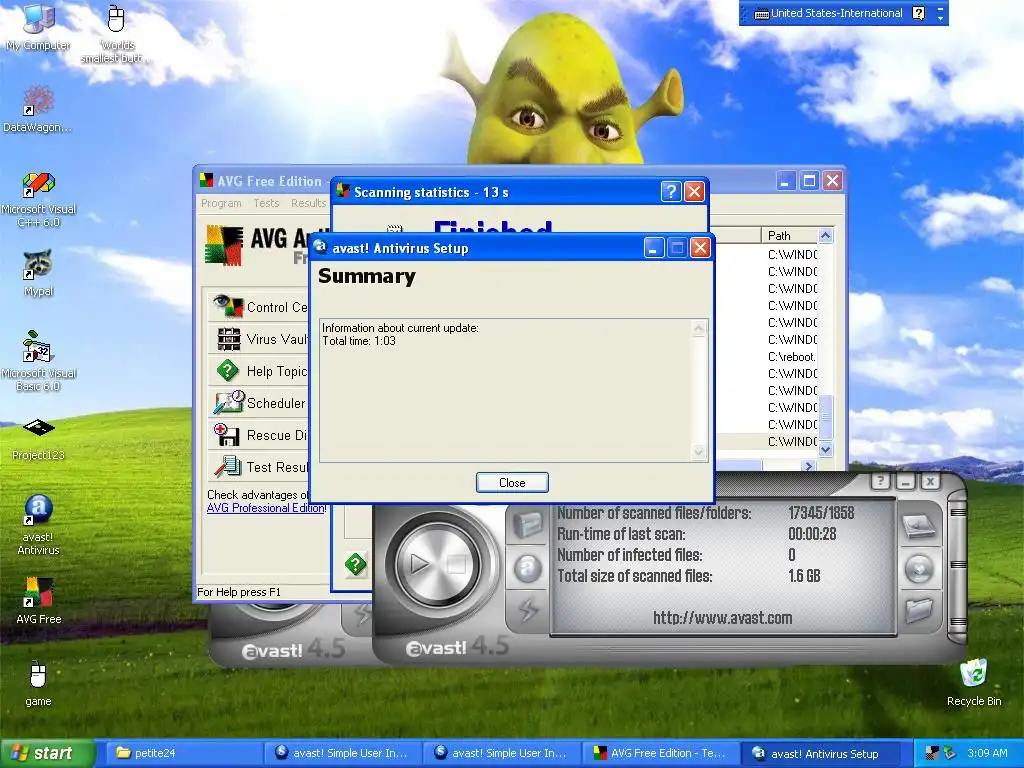1024x768 pixels.
Task: Open Worlds smallest butt... desktop icon
Action: [x=116, y=34]
